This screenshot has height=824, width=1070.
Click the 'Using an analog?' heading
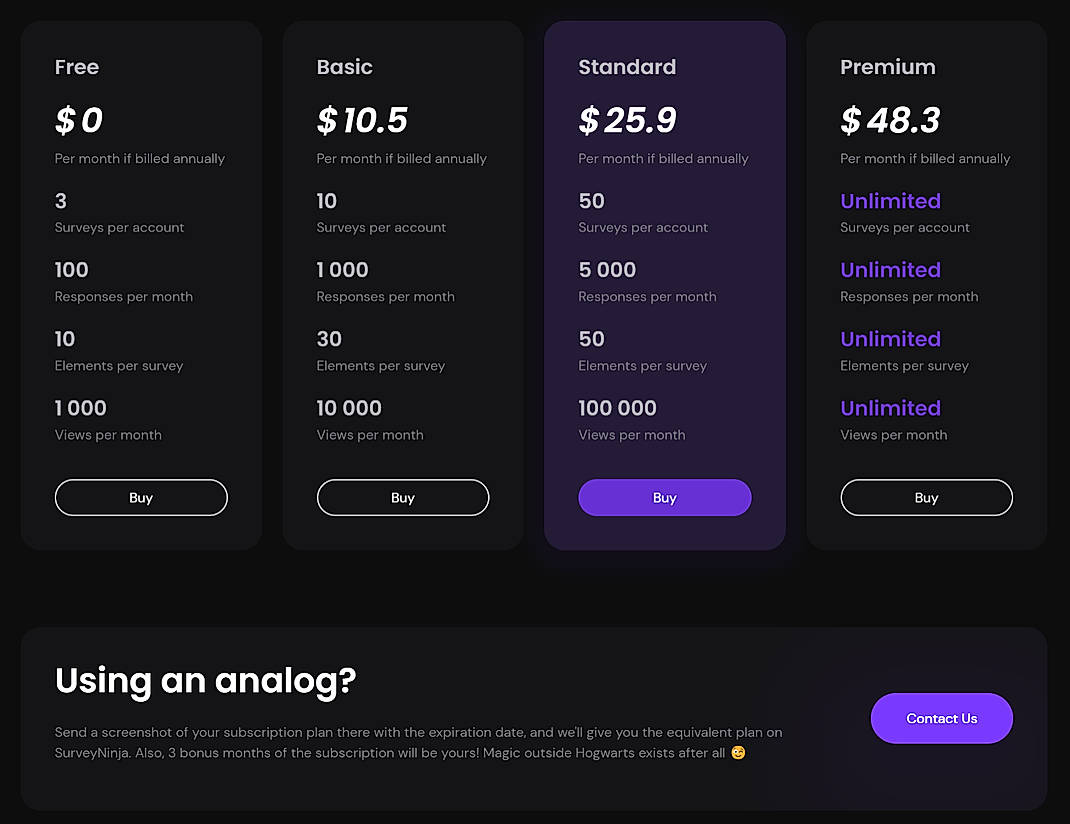coord(205,681)
